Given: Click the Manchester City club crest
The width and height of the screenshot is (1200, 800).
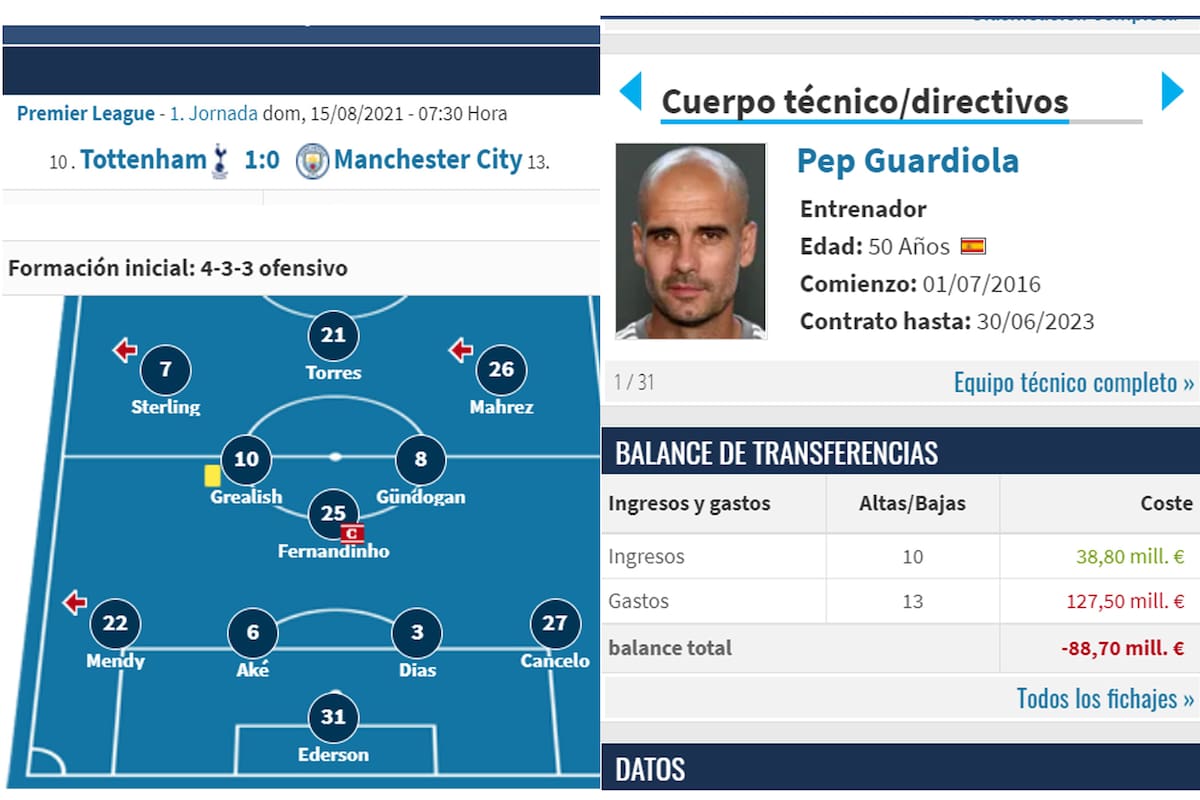Looking at the screenshot, I should [313, 160].
